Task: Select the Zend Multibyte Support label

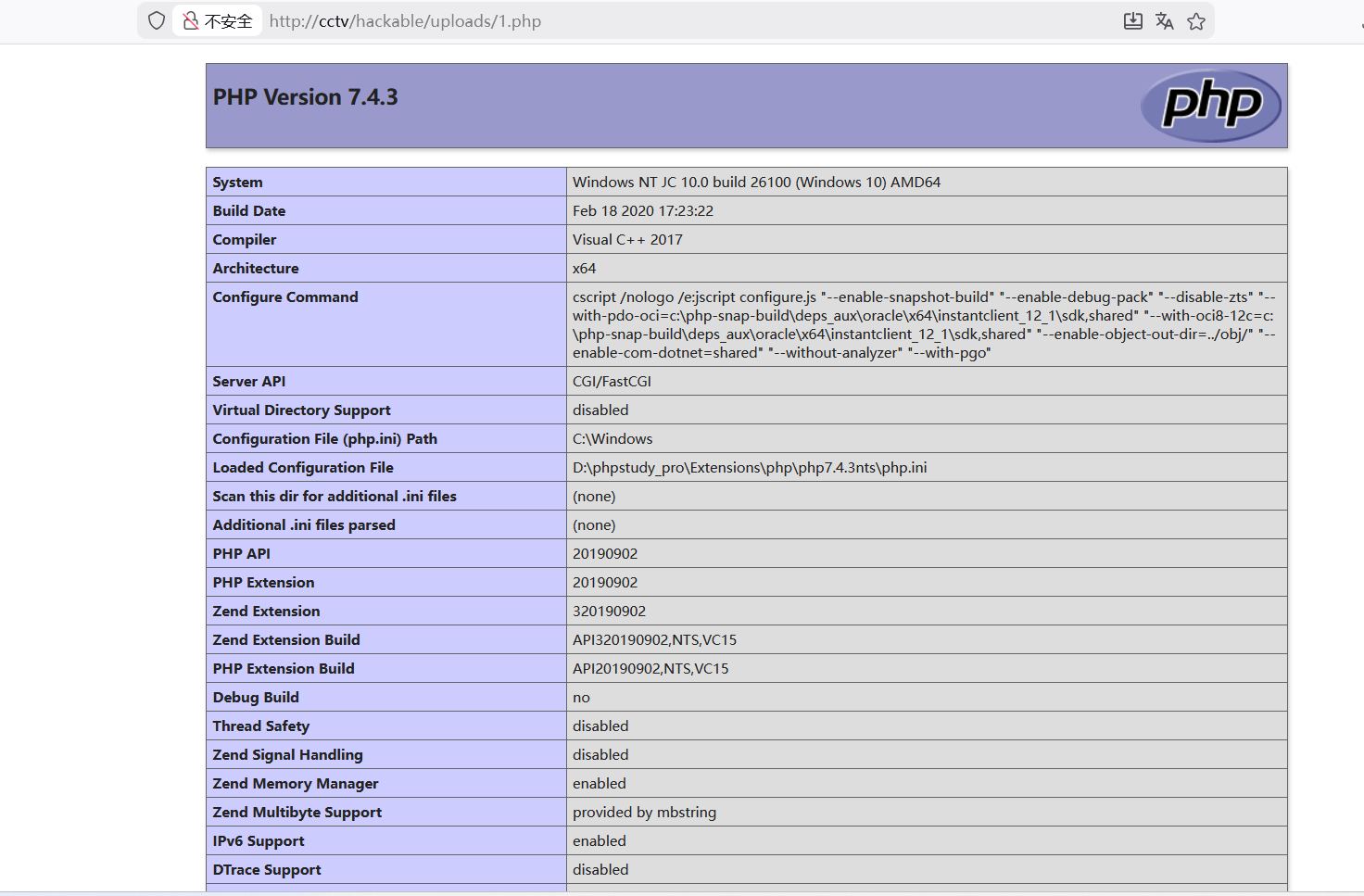Action: (297, 813)
